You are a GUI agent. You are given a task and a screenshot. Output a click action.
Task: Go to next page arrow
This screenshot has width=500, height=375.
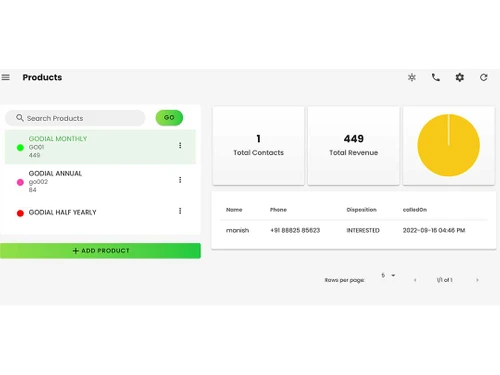coord(477,280)
